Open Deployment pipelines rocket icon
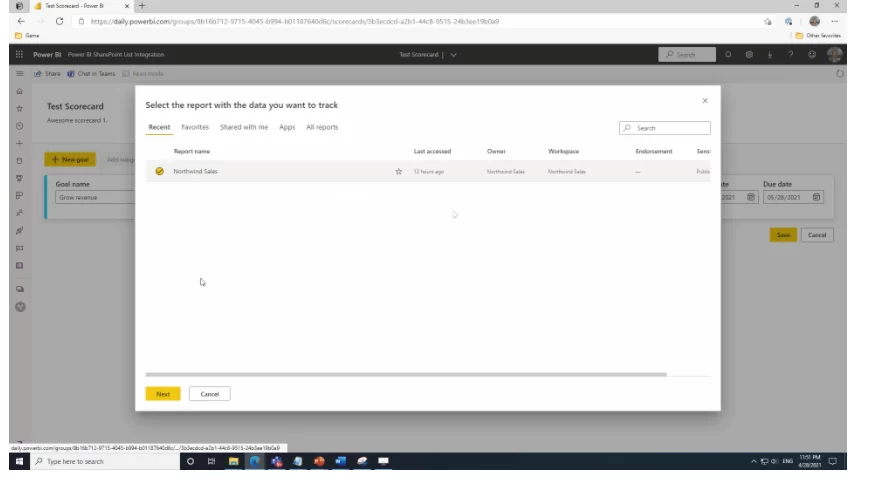 click(20, 231)
